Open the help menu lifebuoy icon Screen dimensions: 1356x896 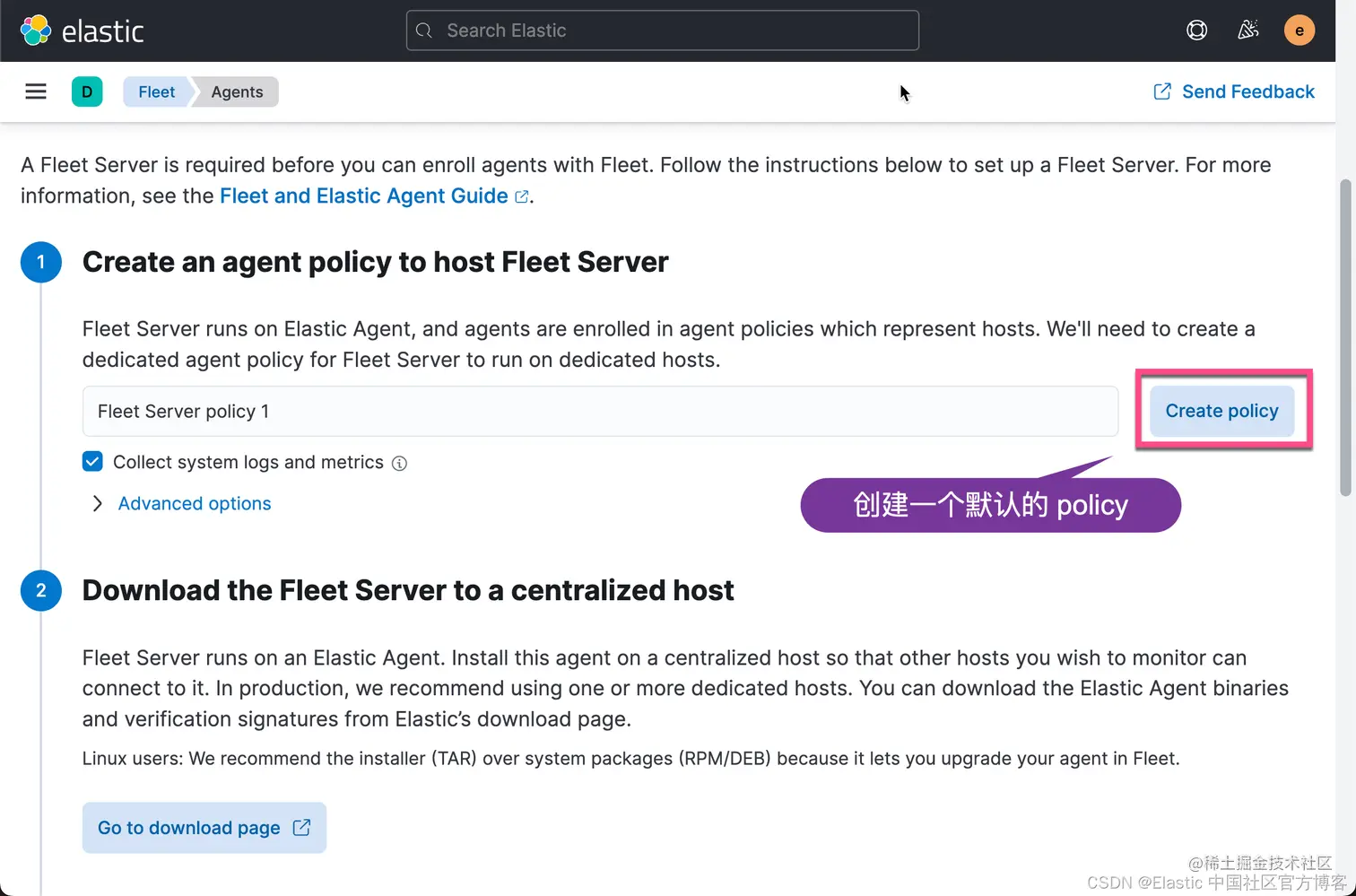tap(1196, 30)
